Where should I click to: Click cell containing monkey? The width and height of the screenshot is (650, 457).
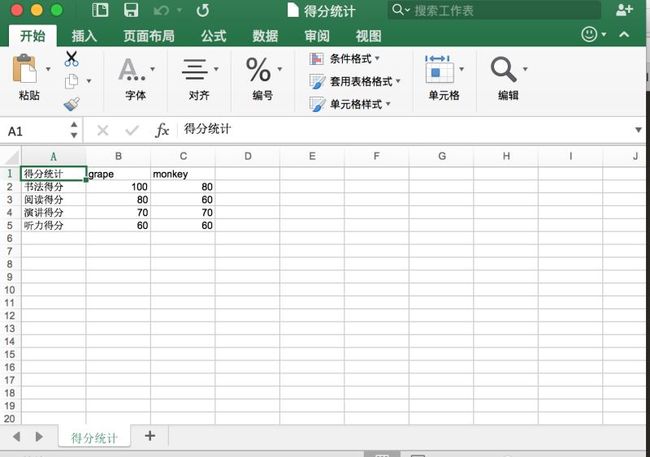[x=183, y=174]
